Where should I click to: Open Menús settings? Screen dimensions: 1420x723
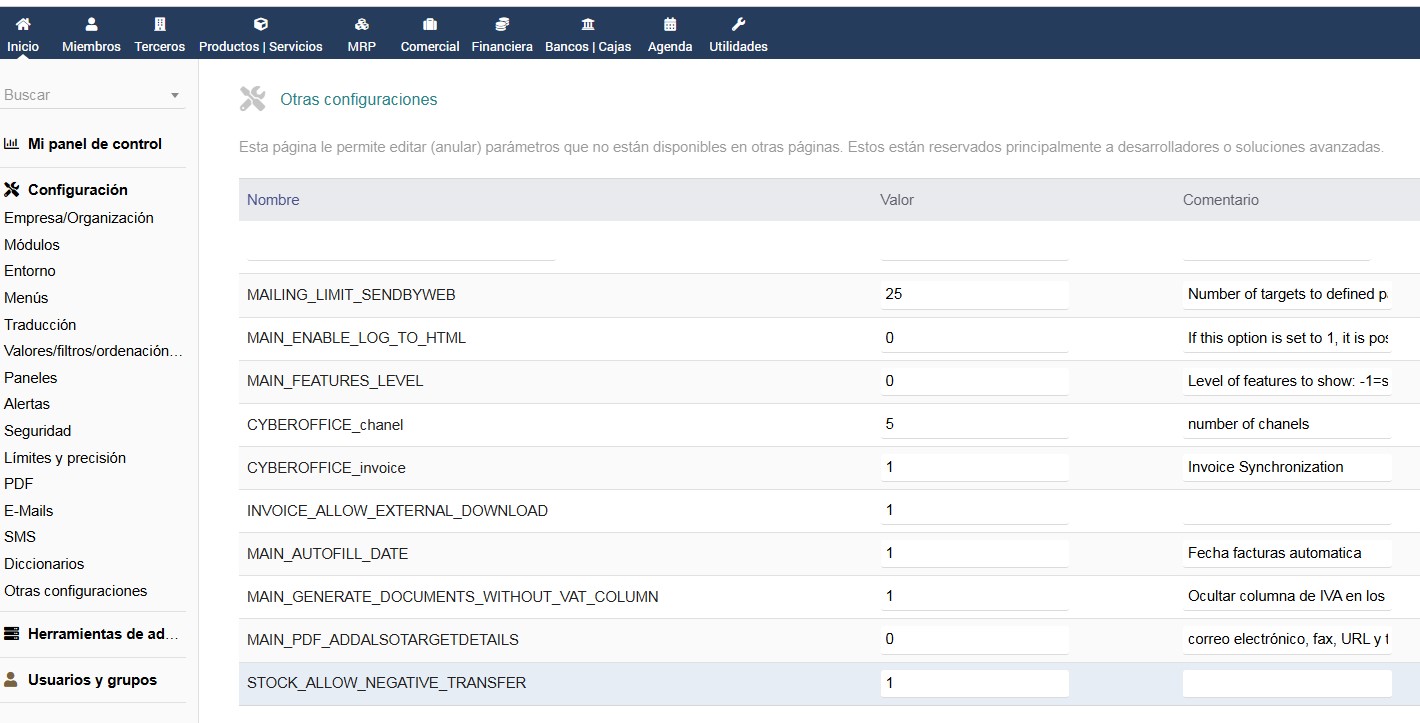pyautogui.click(x=26, y=298)
